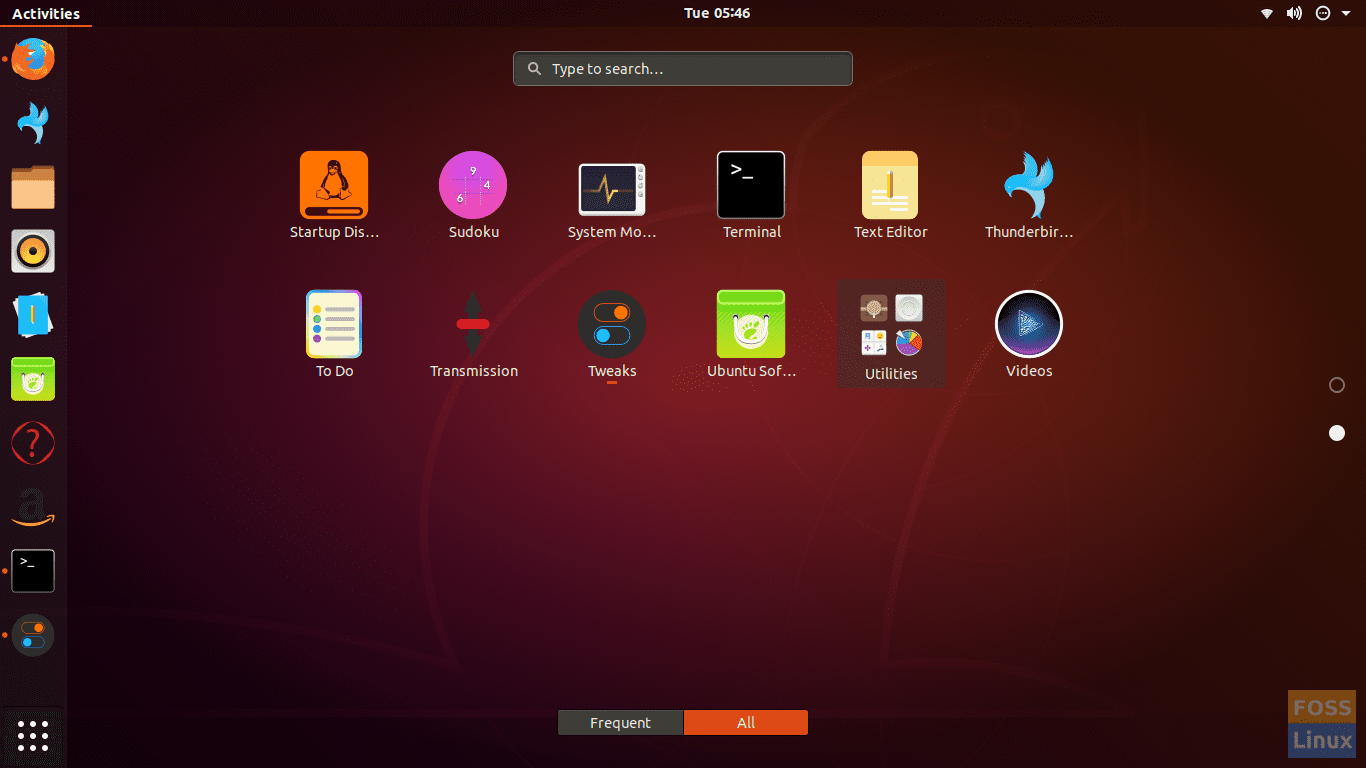The image size is (1366, 768).
Task: Launch the Videos app
Action: pyautogui.click(x=1029, y=335)
